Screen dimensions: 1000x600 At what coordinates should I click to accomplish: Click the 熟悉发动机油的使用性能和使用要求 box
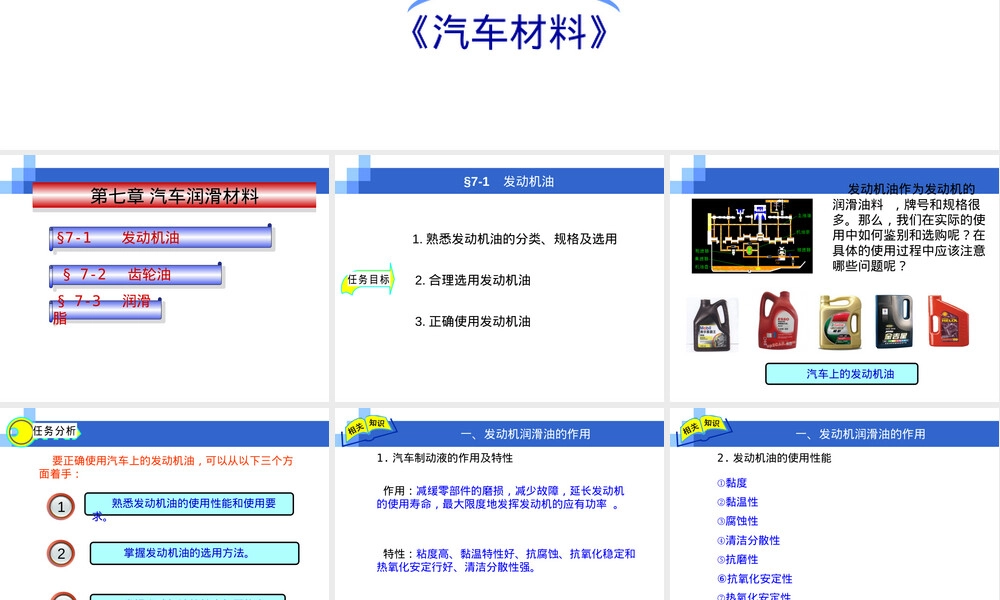pyautogui.click(x=189, y=504)
